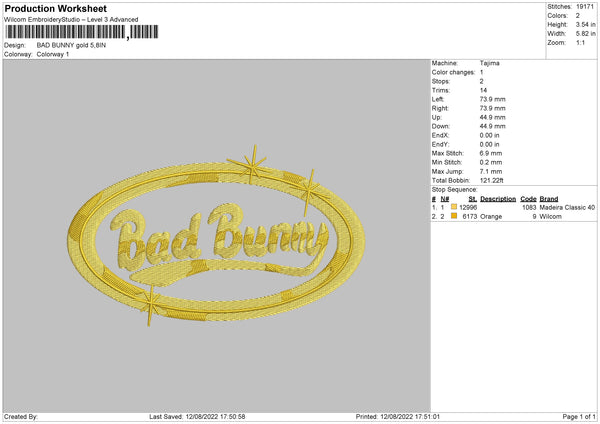The height and width of the screenshot is (424, 600).
Task: Click the Height value 3.54 in
Action: coord(585,24)
